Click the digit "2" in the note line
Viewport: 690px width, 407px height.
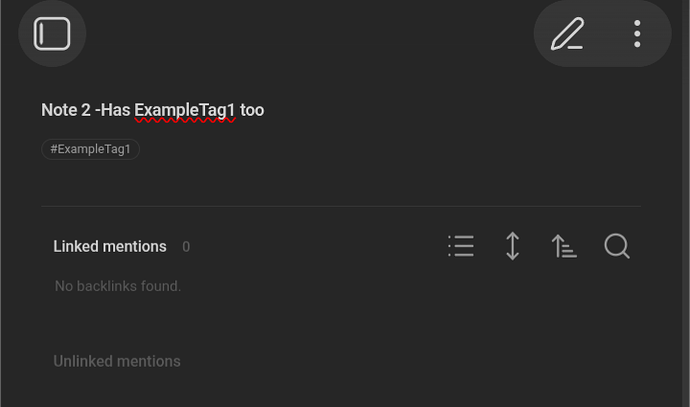[86, 110]
